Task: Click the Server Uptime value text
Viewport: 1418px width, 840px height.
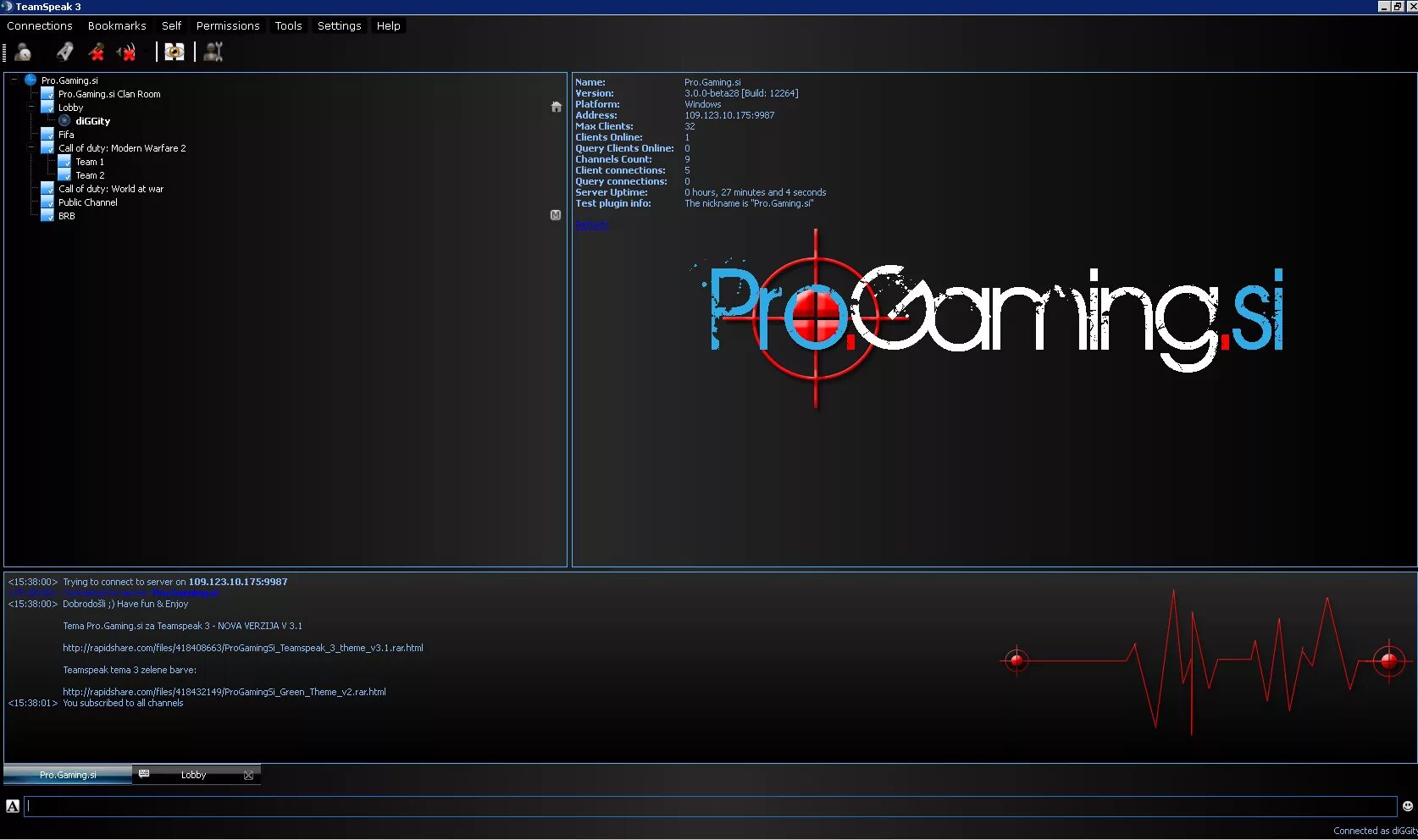Action: 756,192
